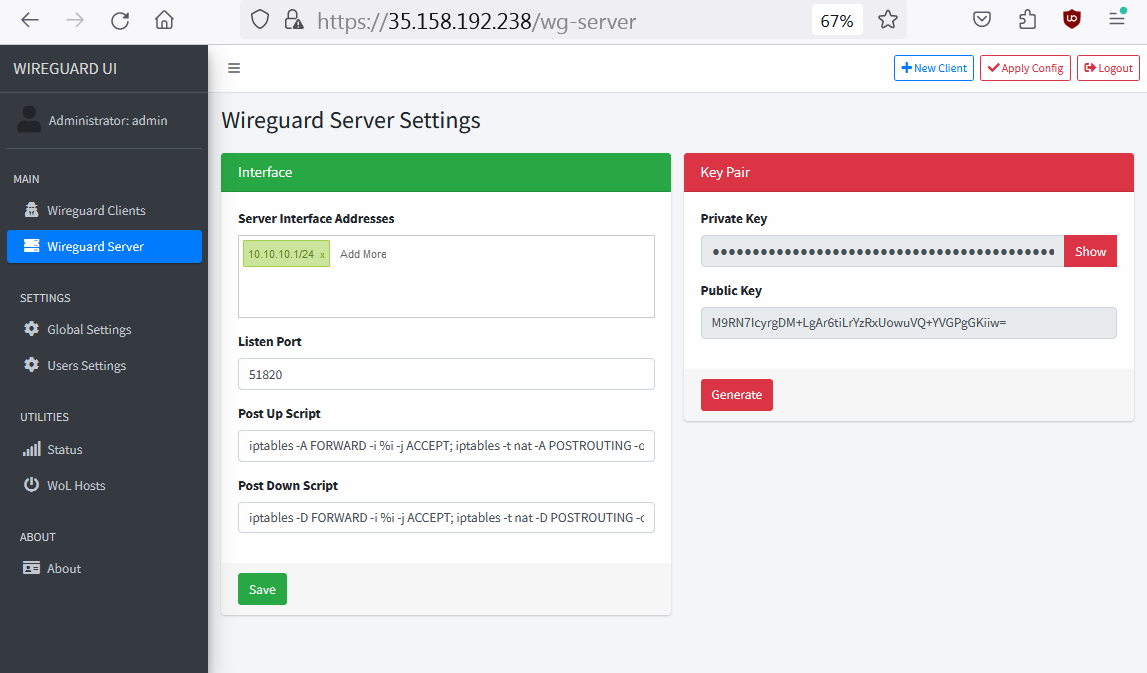The image size is (1147, 673).
Task: Click the Add More address field
Action: pos(364,254)
